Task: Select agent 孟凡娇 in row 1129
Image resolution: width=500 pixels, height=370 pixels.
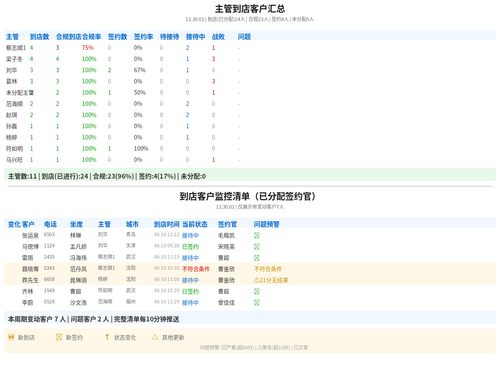Action: (78, 247)
